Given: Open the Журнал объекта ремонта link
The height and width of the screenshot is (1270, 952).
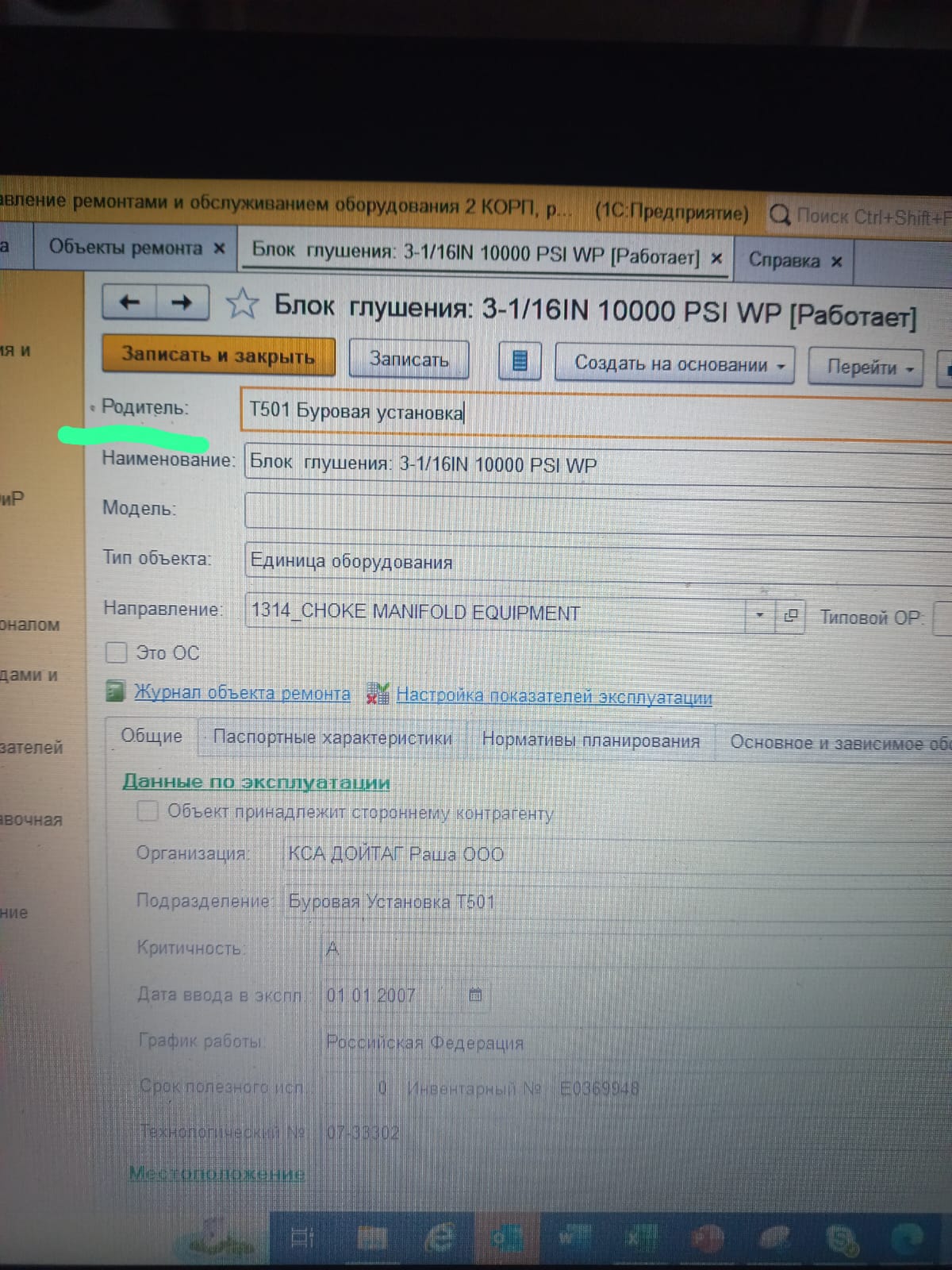Looking at the screenshot, I should 242,693.
